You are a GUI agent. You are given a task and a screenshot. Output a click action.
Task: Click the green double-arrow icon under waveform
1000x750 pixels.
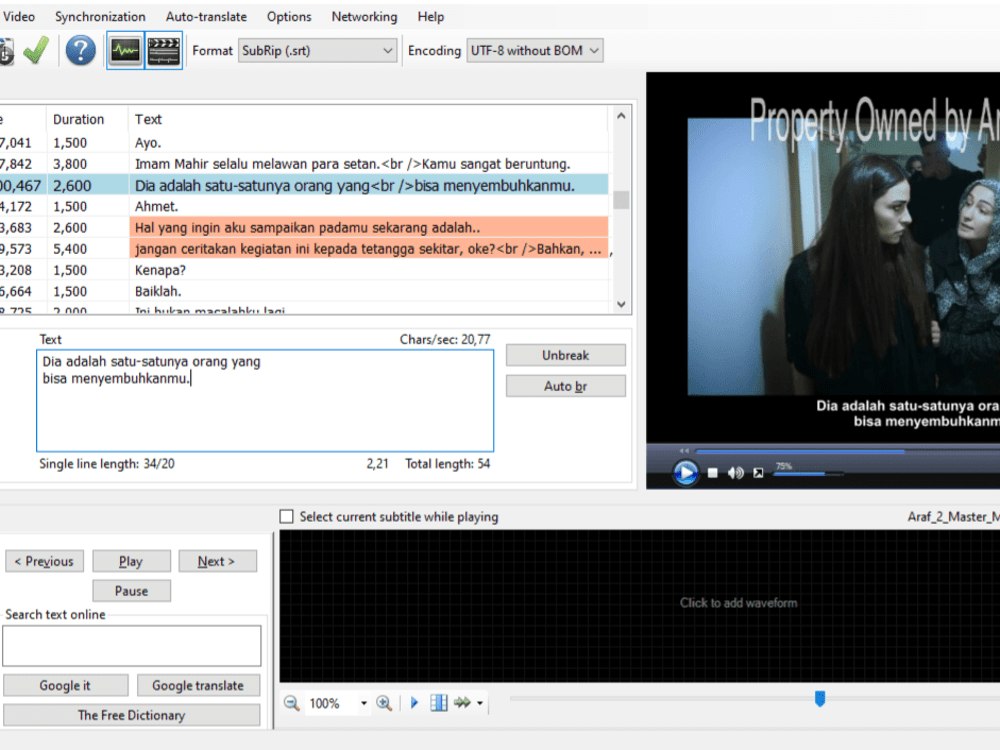tap(462, 703)
